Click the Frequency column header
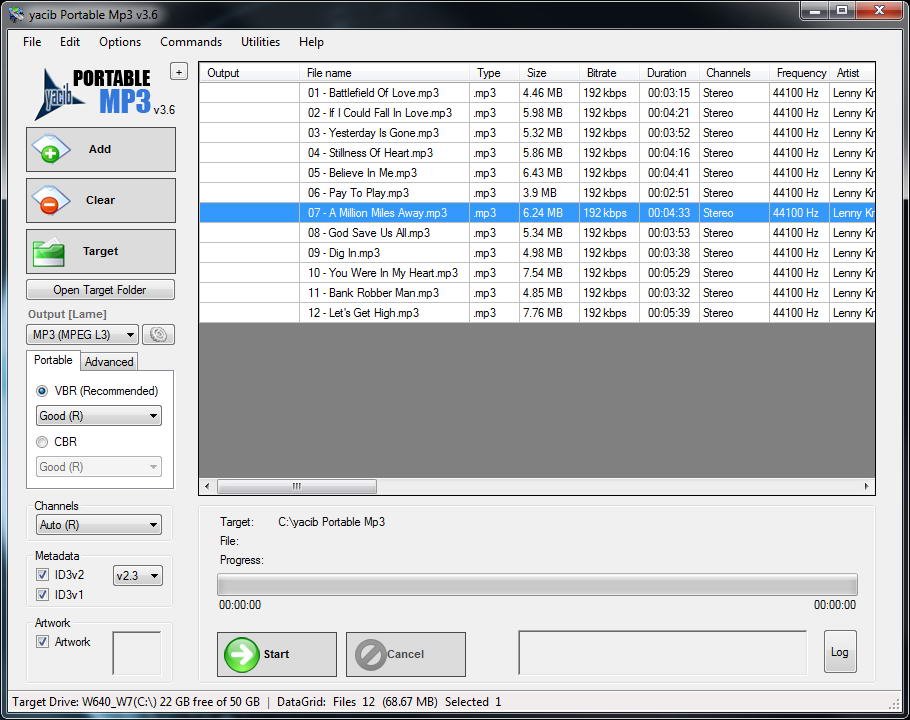The image size is (910, 720). 799,73
